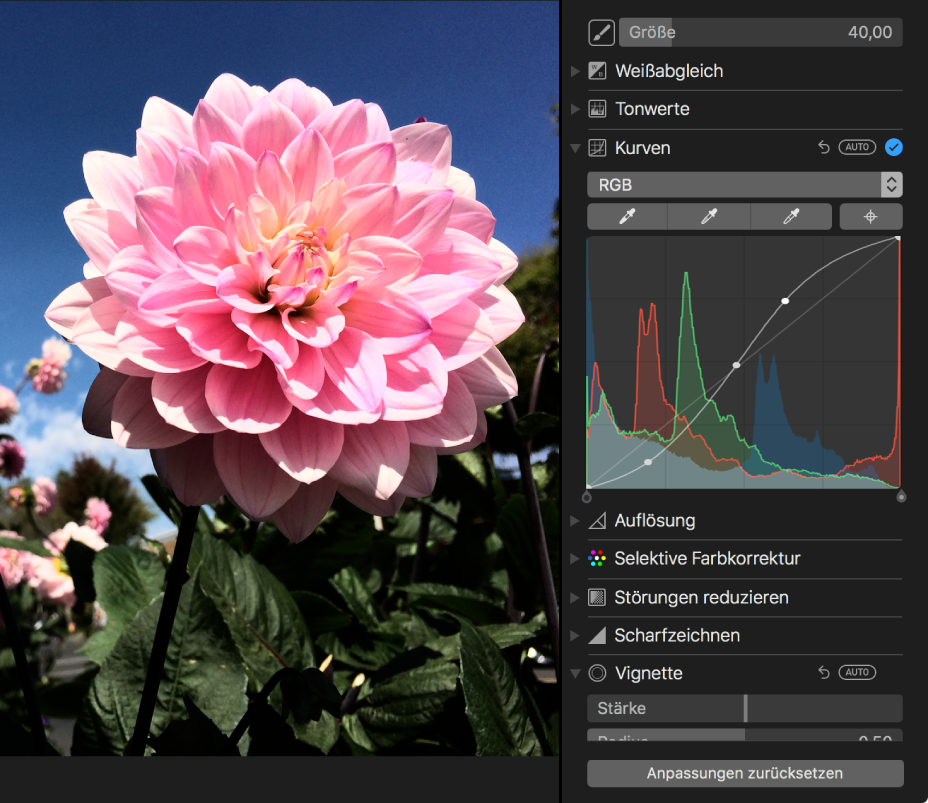Click the add curve point crosshair button
The width and height of the screenshot is (928, 803).
click(871, 217)
